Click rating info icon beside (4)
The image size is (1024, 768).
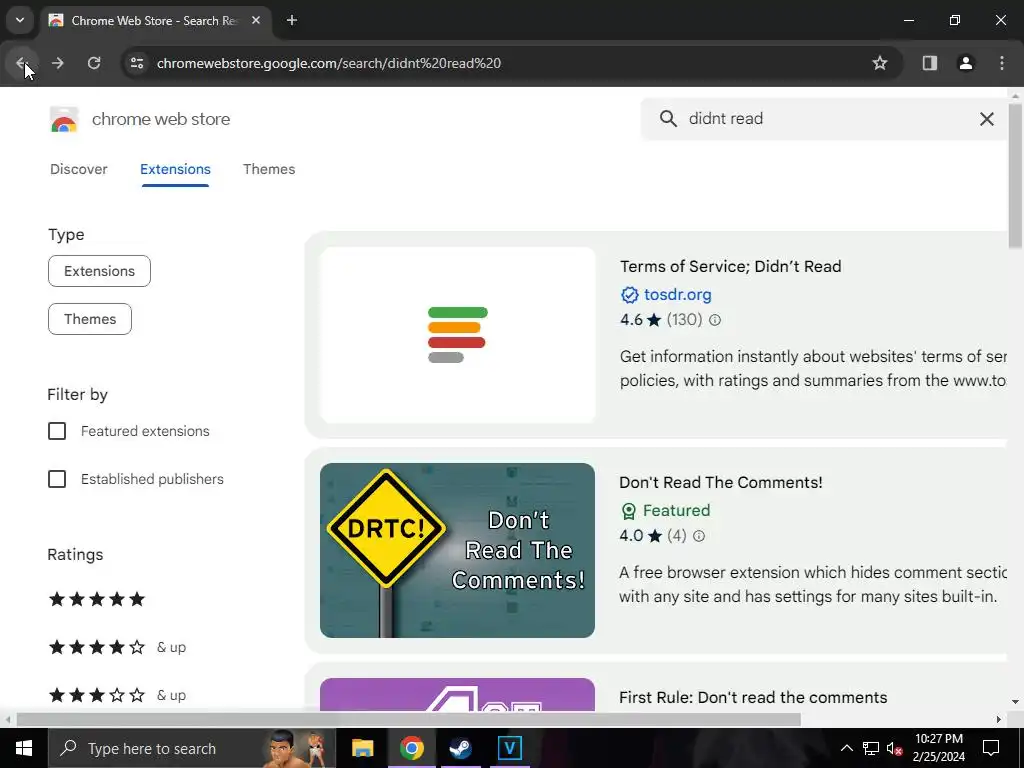pyautogui.click(x=699, y=536)
